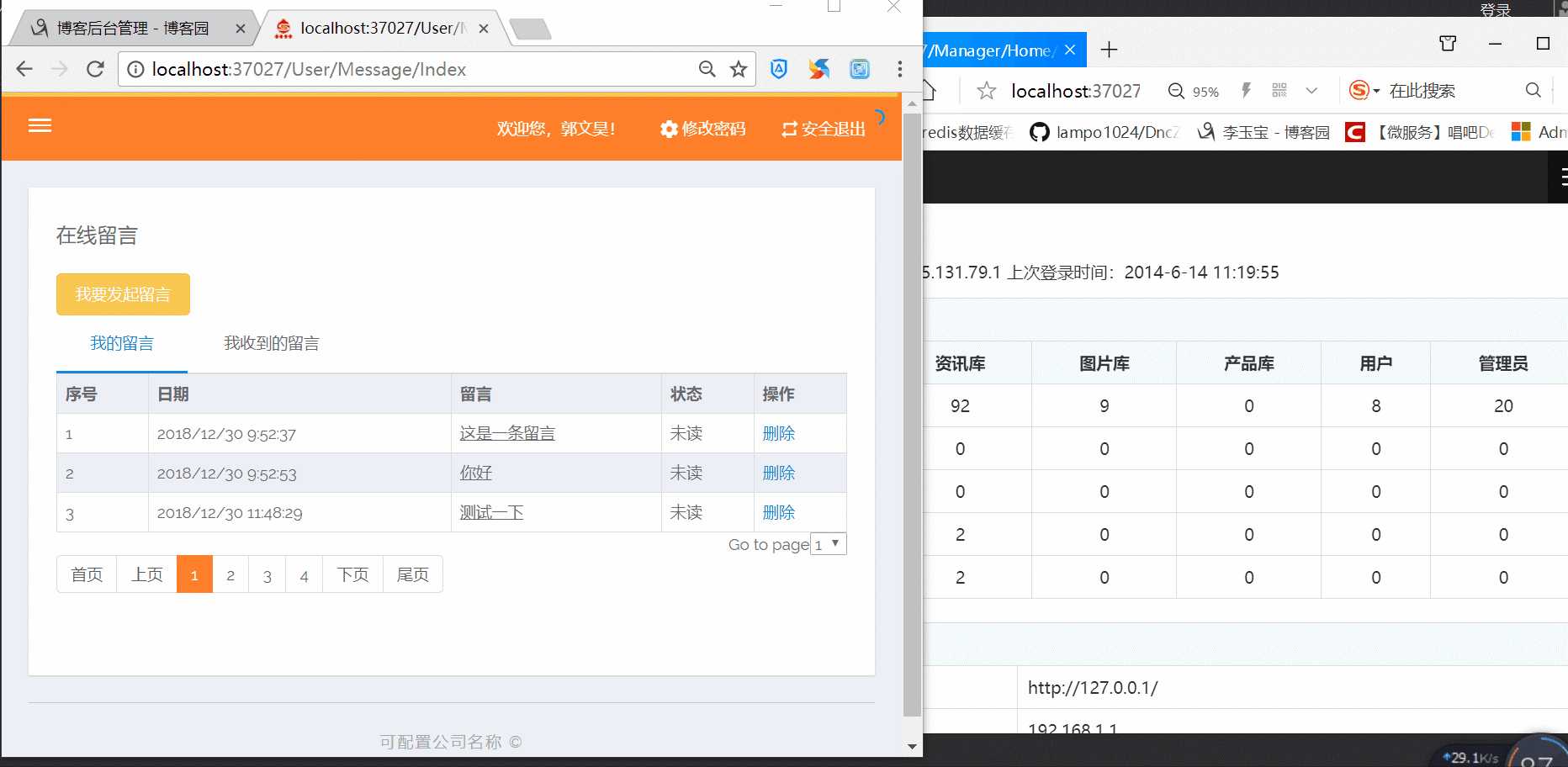
Task: Go to 下页 in pagination
Action: (x=353, y=574)
